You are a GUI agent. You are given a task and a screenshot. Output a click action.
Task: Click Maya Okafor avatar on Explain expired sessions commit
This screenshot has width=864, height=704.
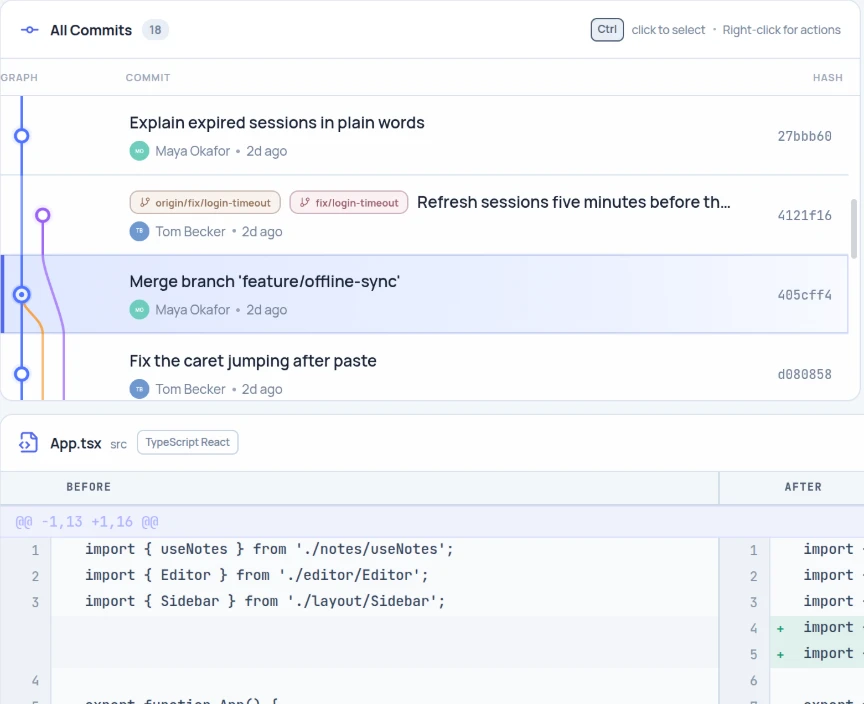click(x=139, y=151)
